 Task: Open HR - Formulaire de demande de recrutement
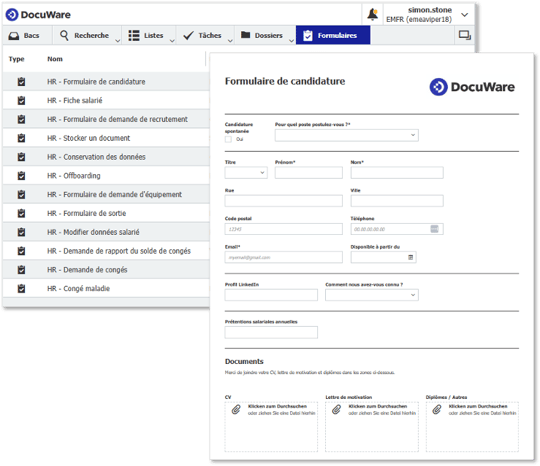[x=117, y=119]
